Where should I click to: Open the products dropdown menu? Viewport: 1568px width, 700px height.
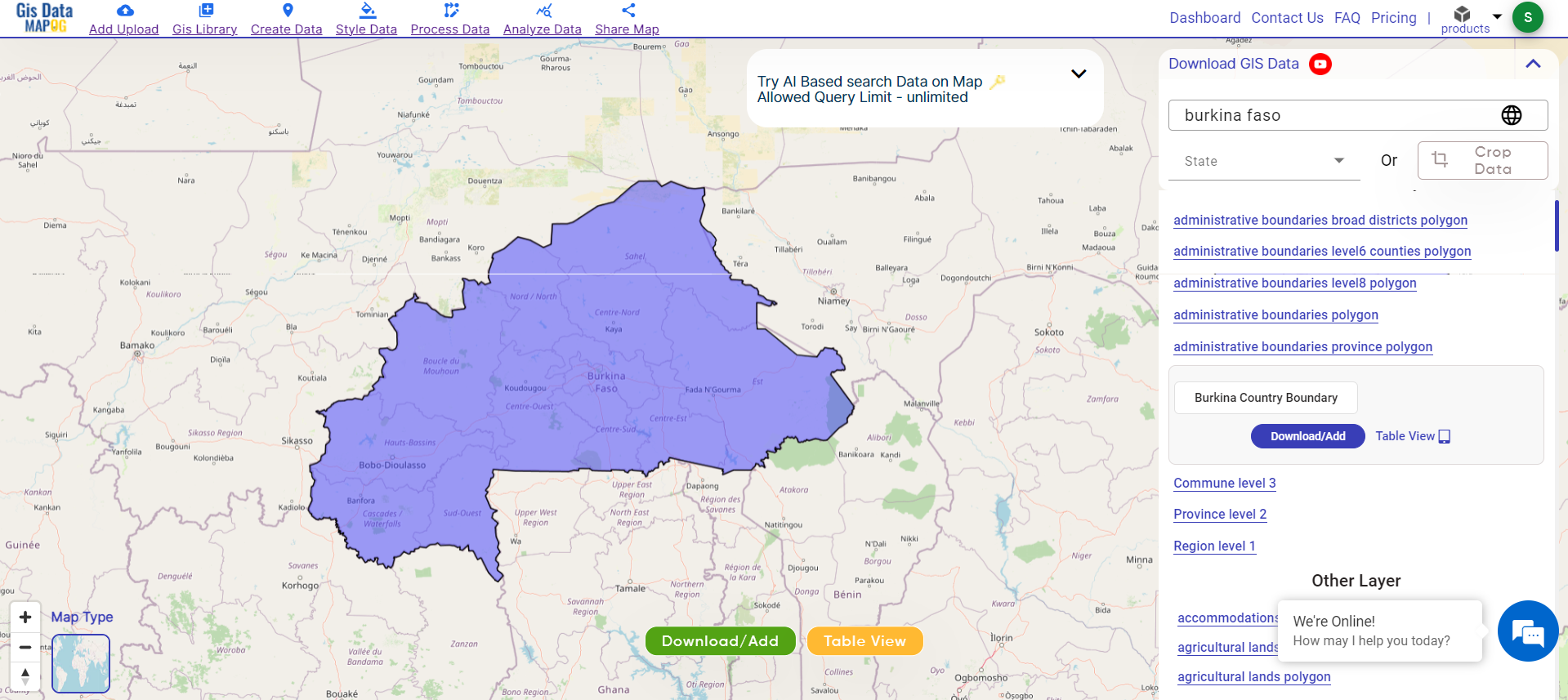(1497, 16)
